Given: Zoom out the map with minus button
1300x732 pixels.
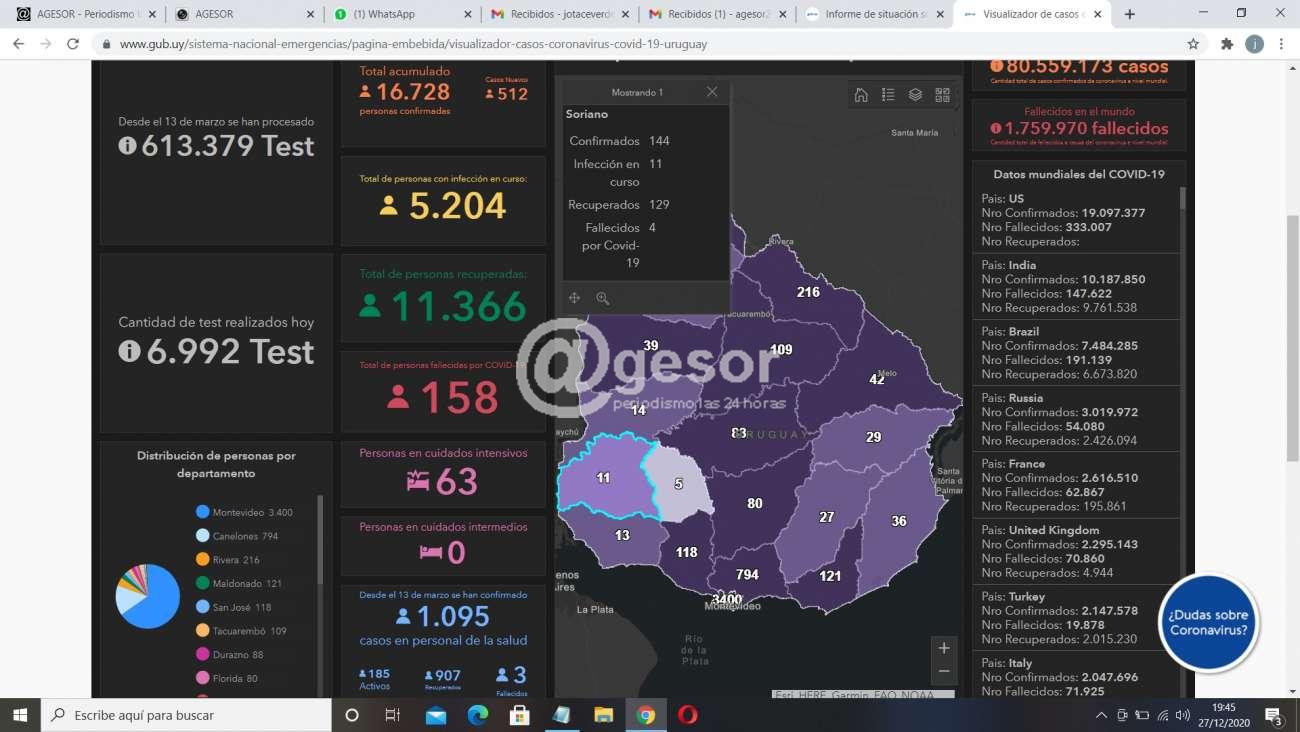Looking at the screenshot, I should click(943, 672).
